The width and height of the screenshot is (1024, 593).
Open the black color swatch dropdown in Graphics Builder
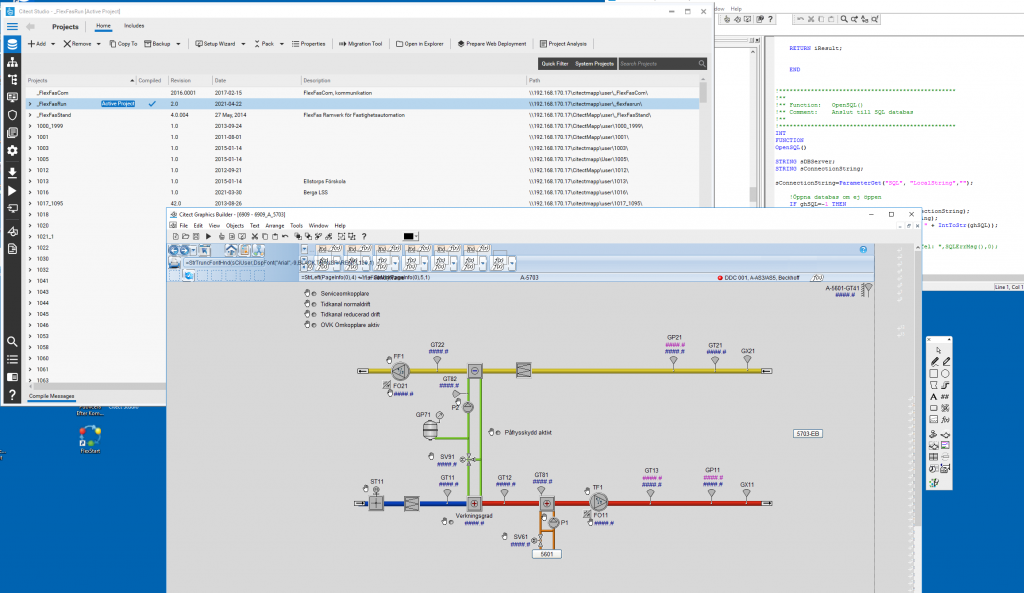(416, 236)
